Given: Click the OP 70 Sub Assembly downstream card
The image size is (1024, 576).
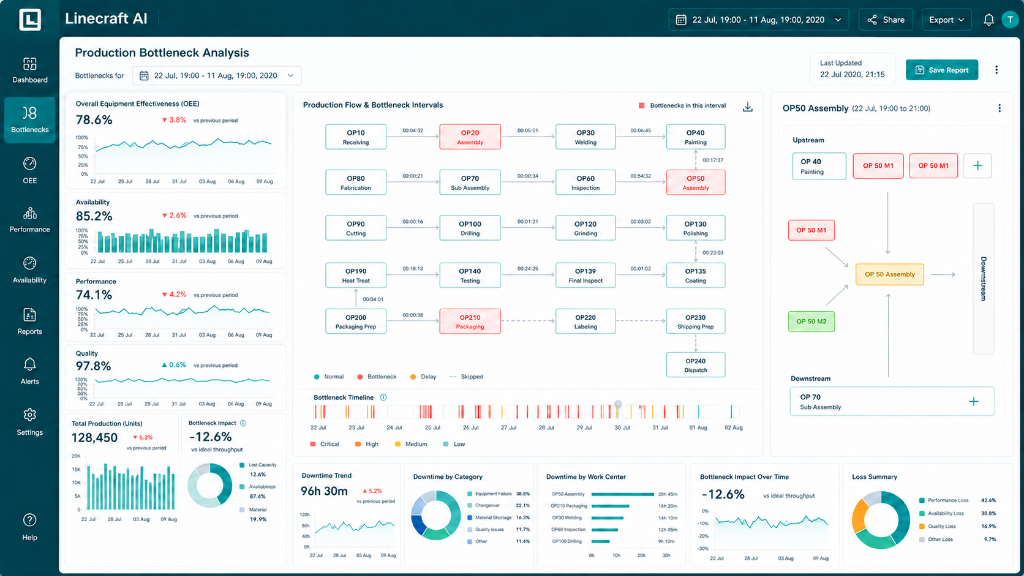Looking at the screenshot, I should (892, 402).
